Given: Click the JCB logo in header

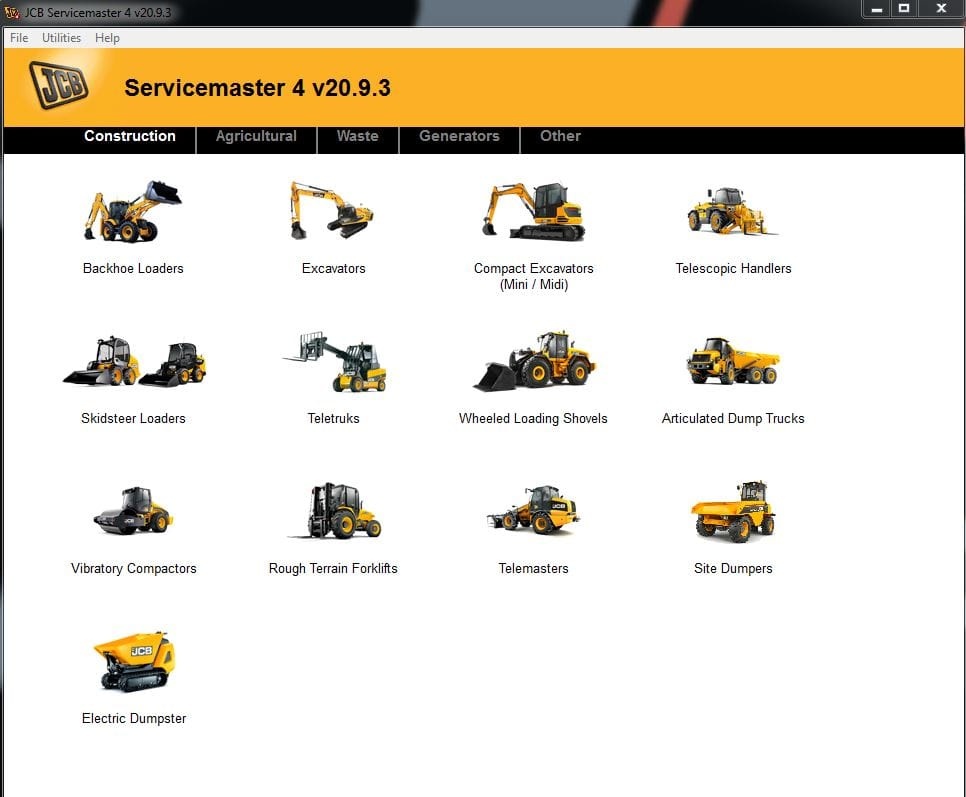Looking at the screenshot, I should 59,85.
